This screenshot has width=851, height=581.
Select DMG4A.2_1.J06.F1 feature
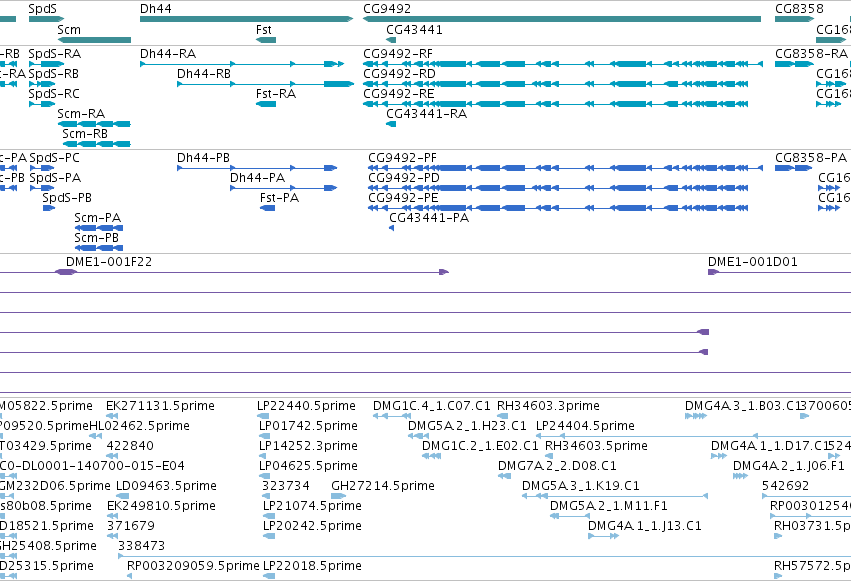740,476
